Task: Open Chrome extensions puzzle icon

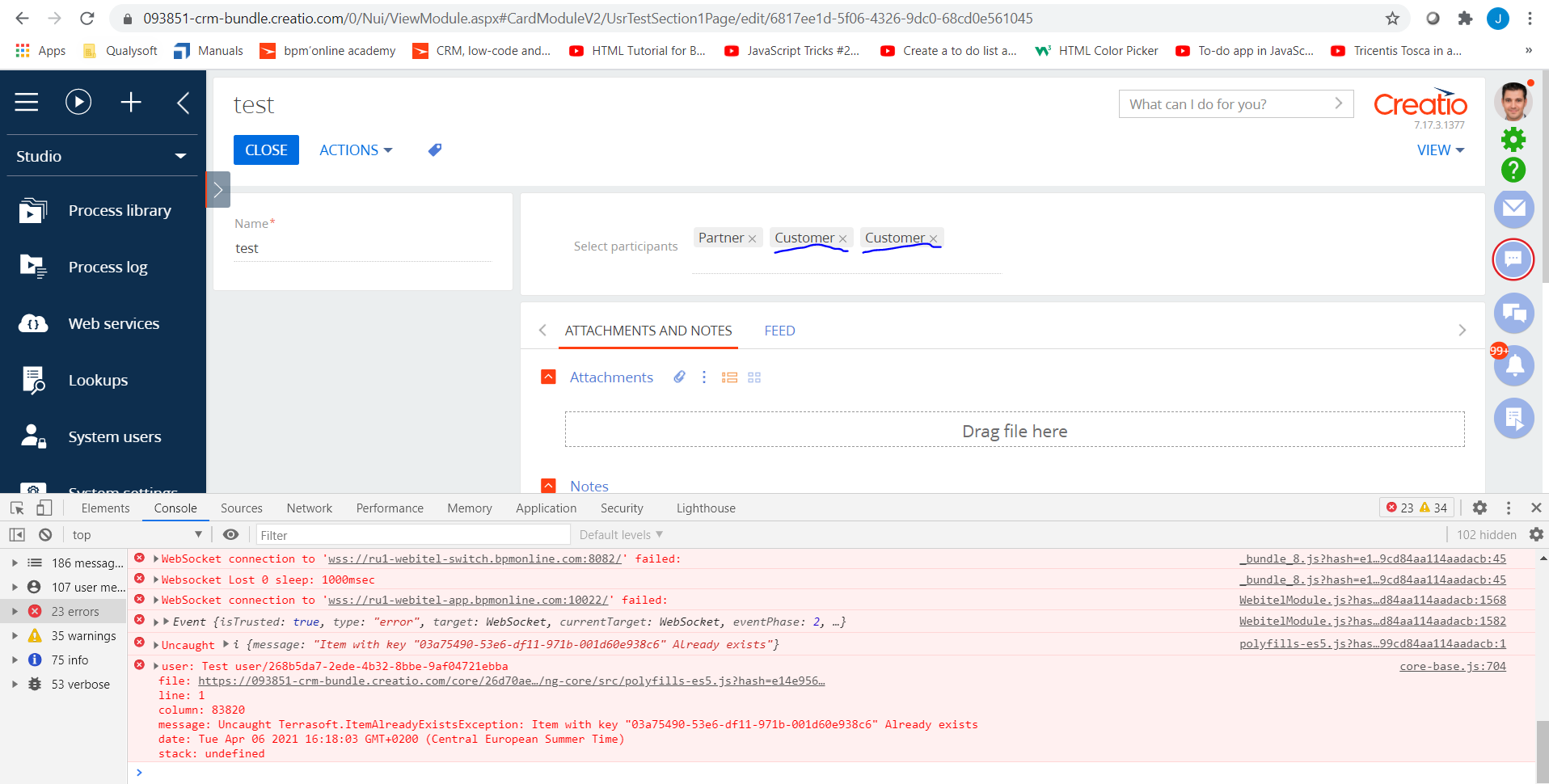Action: tap(1465, 18)
